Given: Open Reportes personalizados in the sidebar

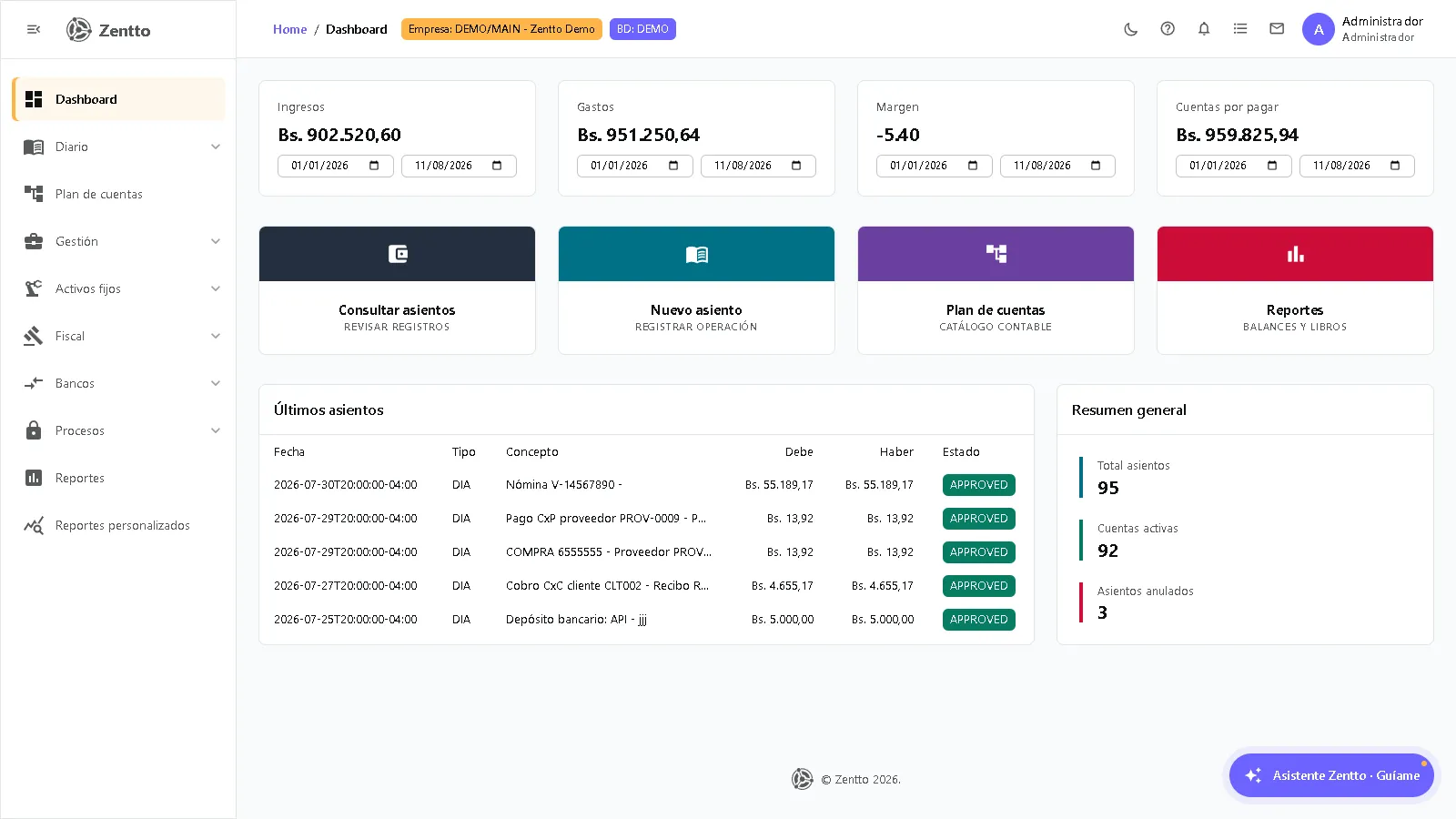Looking at the screenshot, I should (x=118, y=525).
